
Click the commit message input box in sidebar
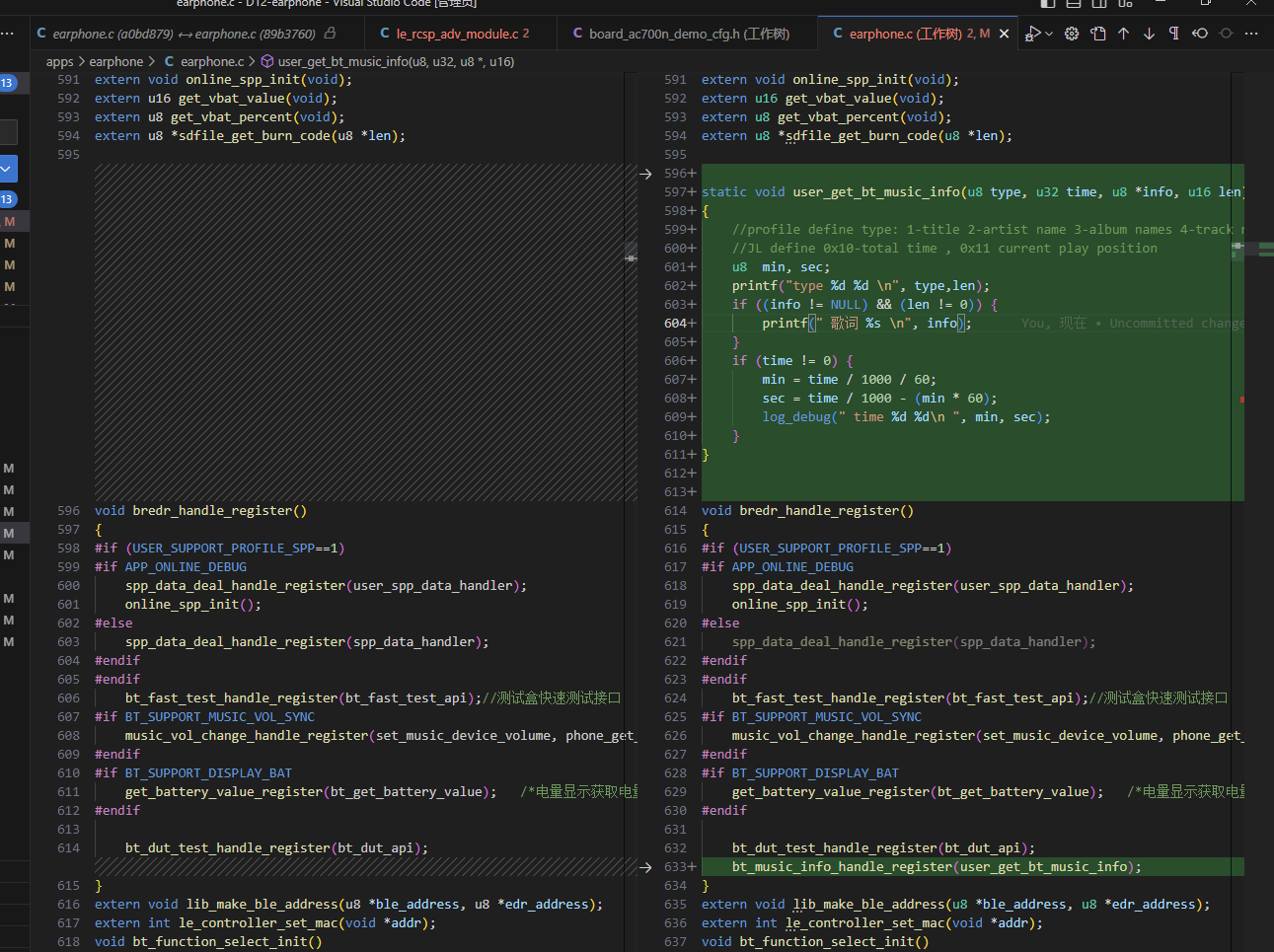8,131
